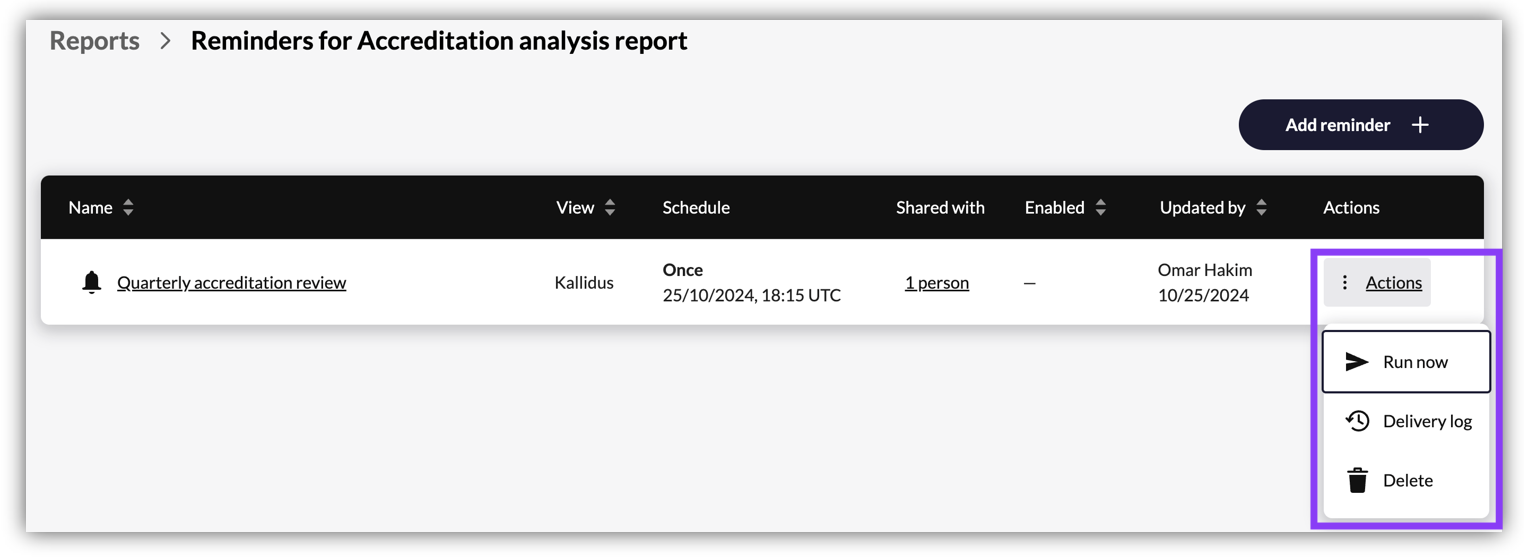Click the three-dot icon beside Actions
The image size is (1524, 558).
pos(1345,283)
